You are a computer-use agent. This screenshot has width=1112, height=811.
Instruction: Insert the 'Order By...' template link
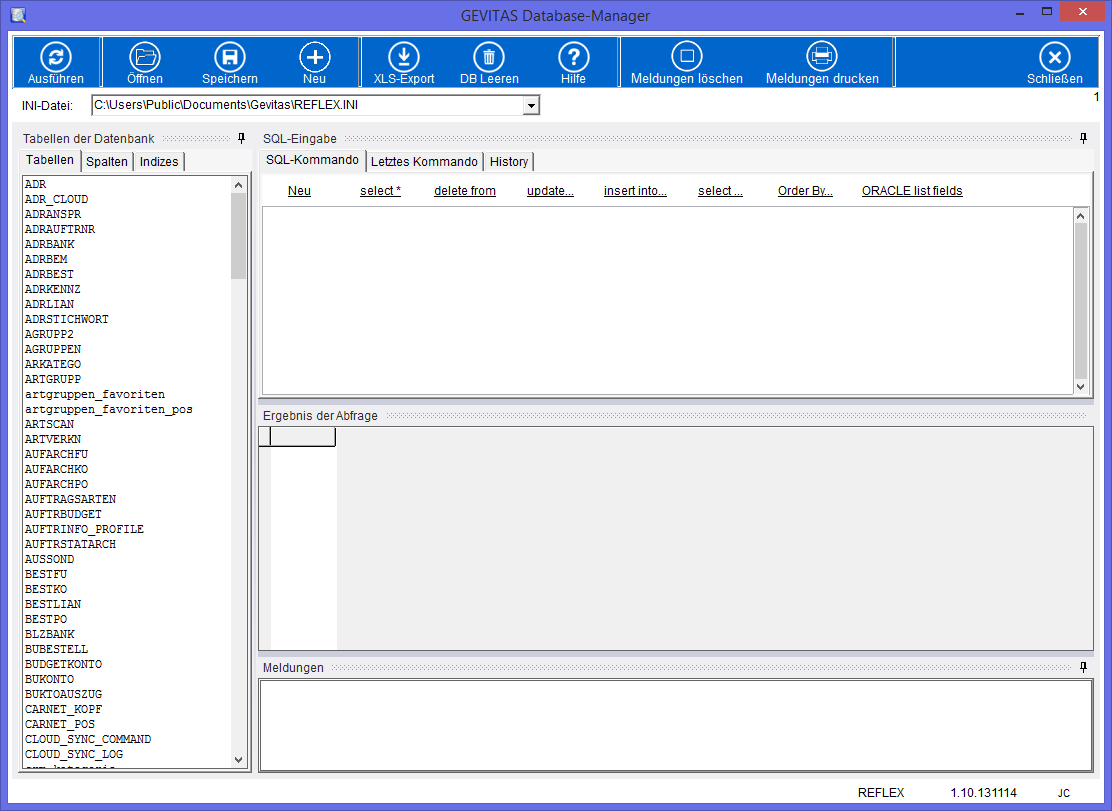pyautogui.click(x=805, y=191)
